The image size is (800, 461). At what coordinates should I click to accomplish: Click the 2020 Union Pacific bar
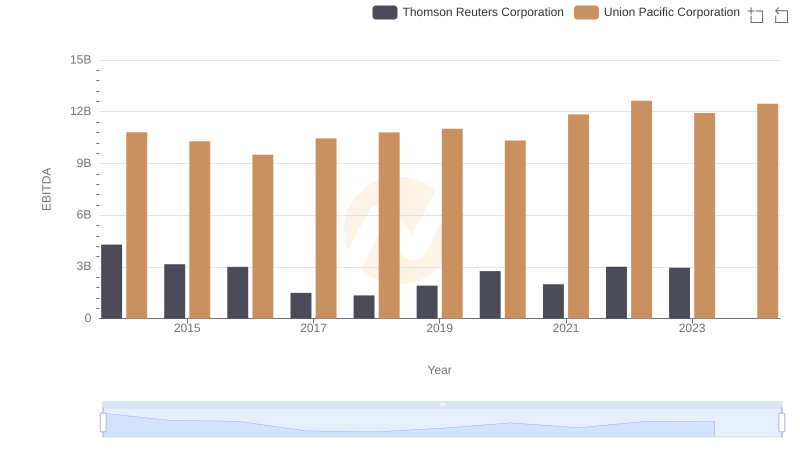[x=515, y=229]
